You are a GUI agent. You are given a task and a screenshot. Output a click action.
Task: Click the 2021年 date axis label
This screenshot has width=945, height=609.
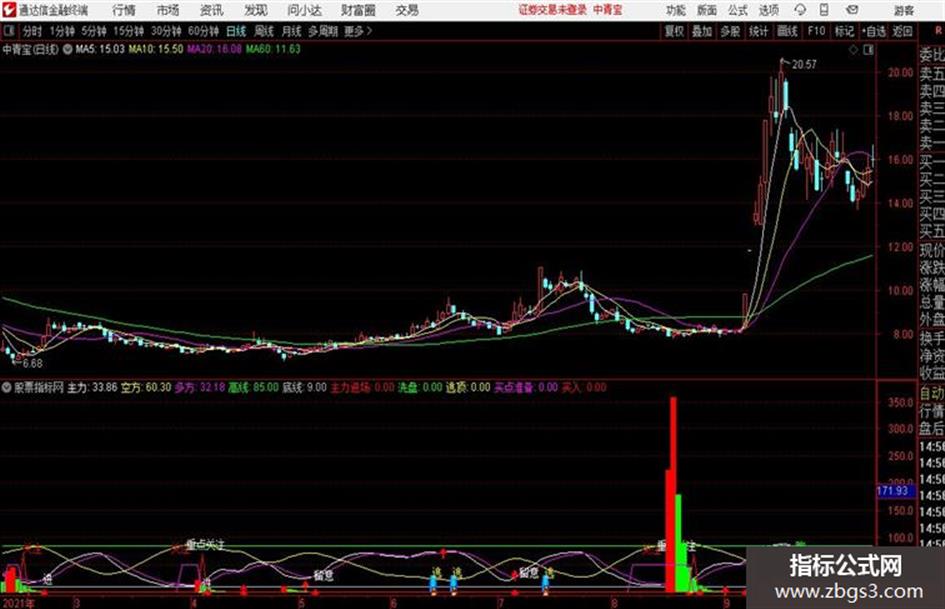18,603
